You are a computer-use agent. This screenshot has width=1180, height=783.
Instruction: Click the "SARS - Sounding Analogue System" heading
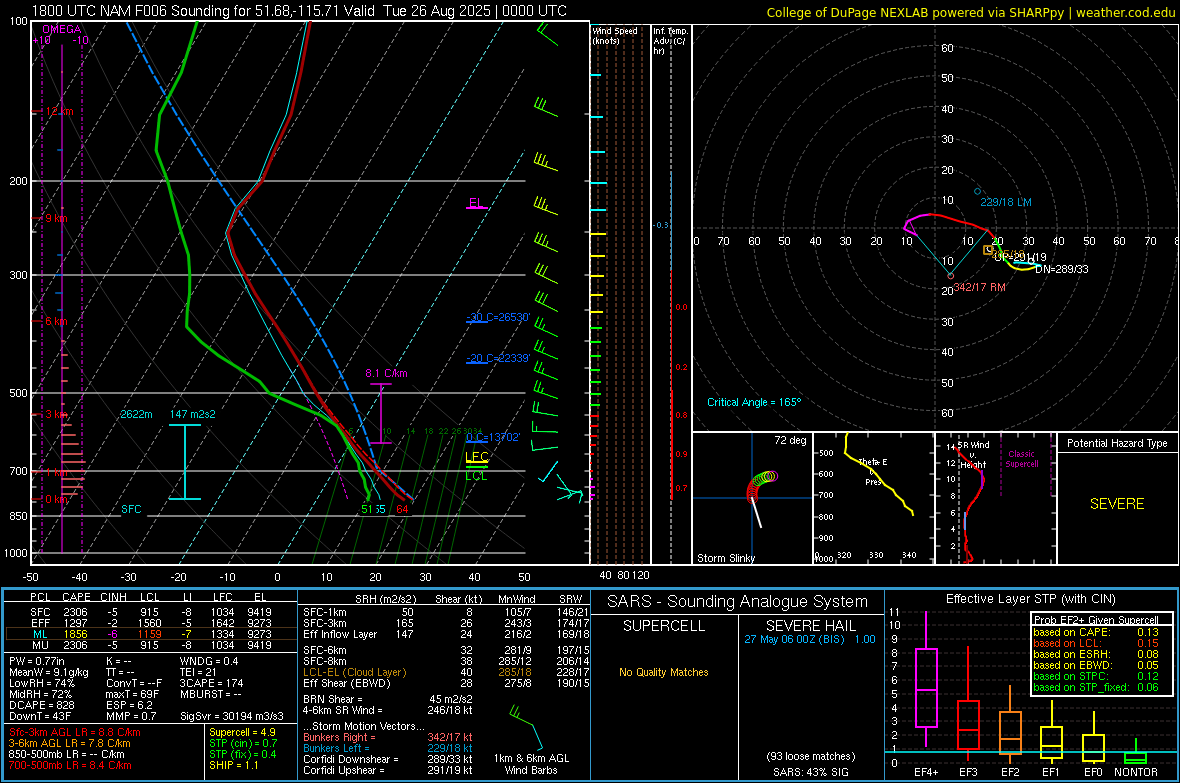coord(738,602)
